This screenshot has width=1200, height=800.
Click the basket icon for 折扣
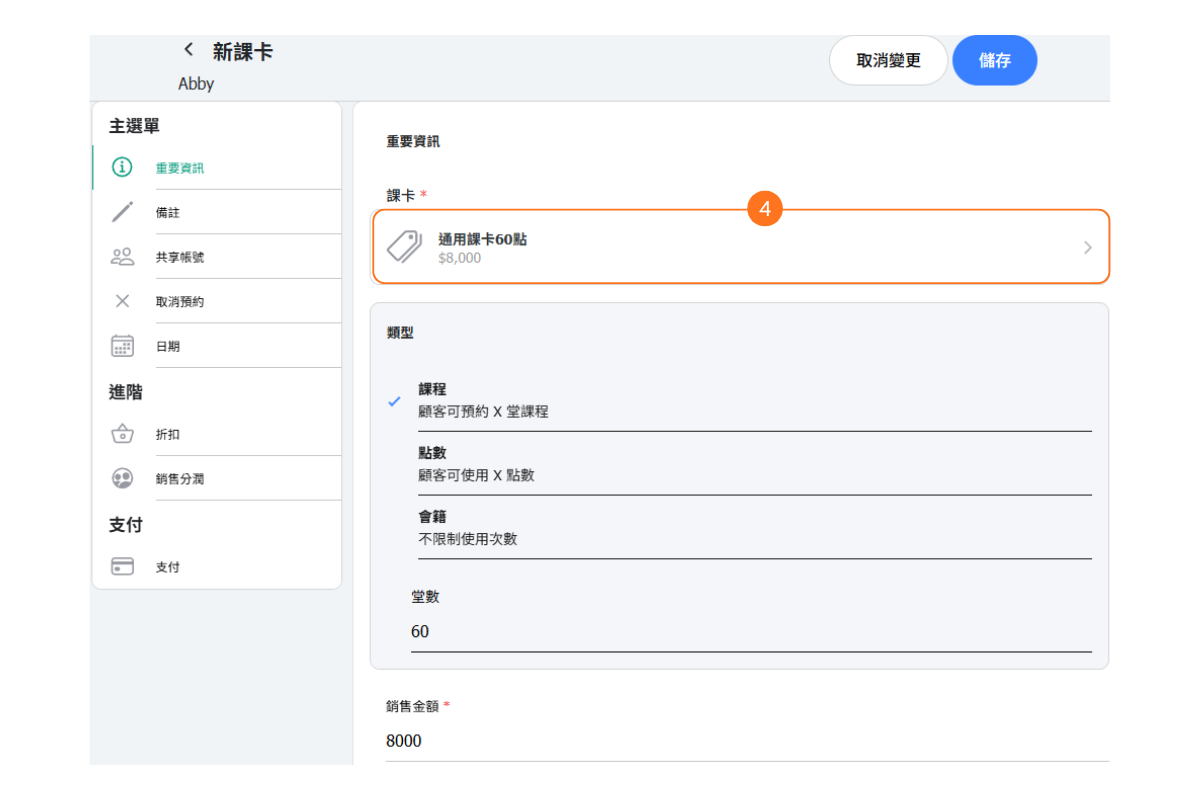[x=122, y=434]
